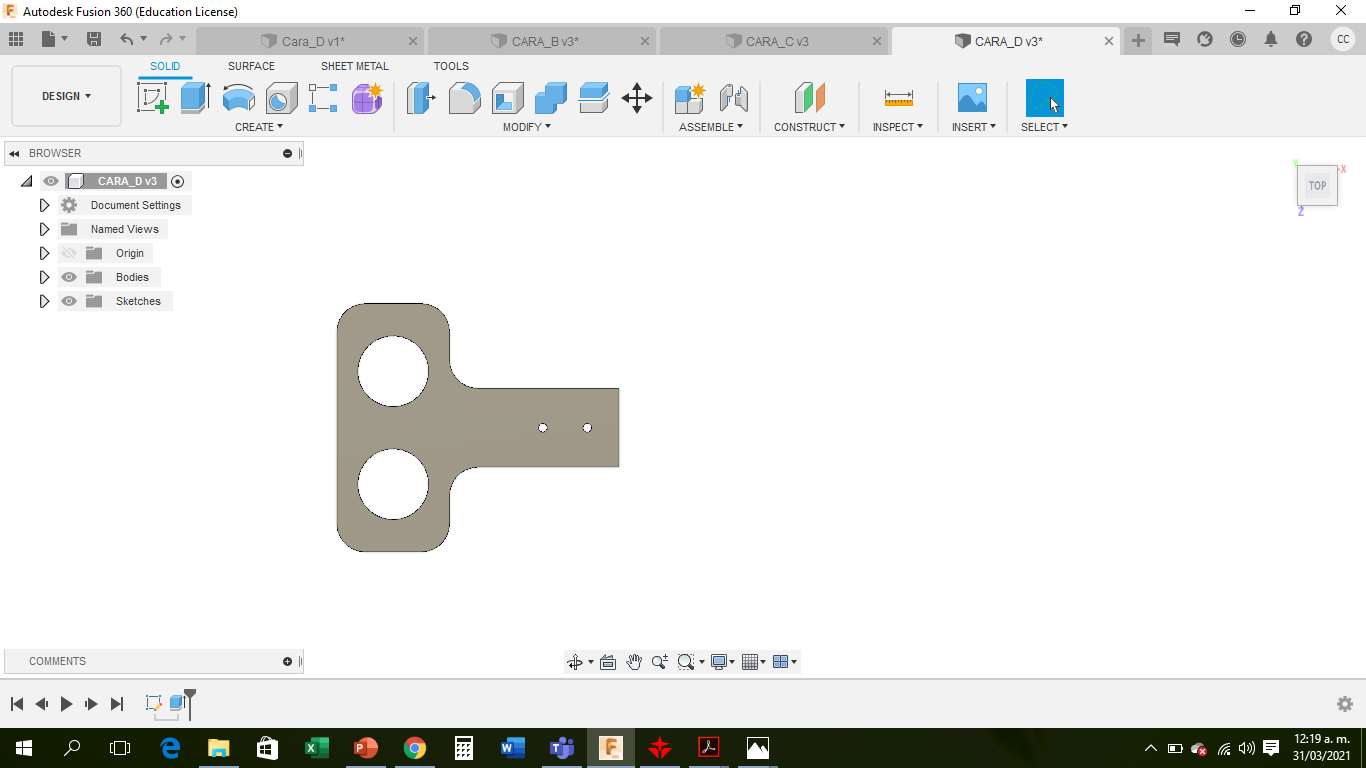This screenshot has width=1366, height=768.
Task: Select the Offset Plane construct tool
Action: pyautogui.click(x=810, y=98)
